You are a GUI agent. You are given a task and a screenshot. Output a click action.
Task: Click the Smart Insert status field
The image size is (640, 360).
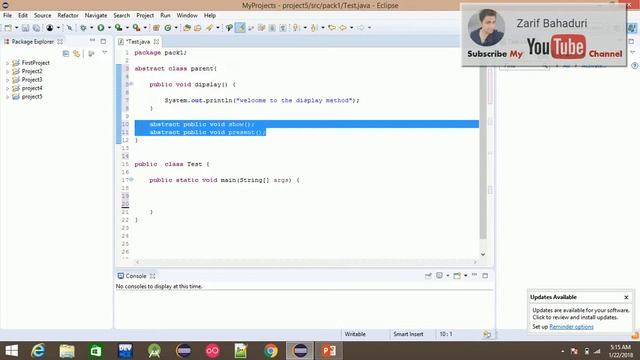[408, 334]
